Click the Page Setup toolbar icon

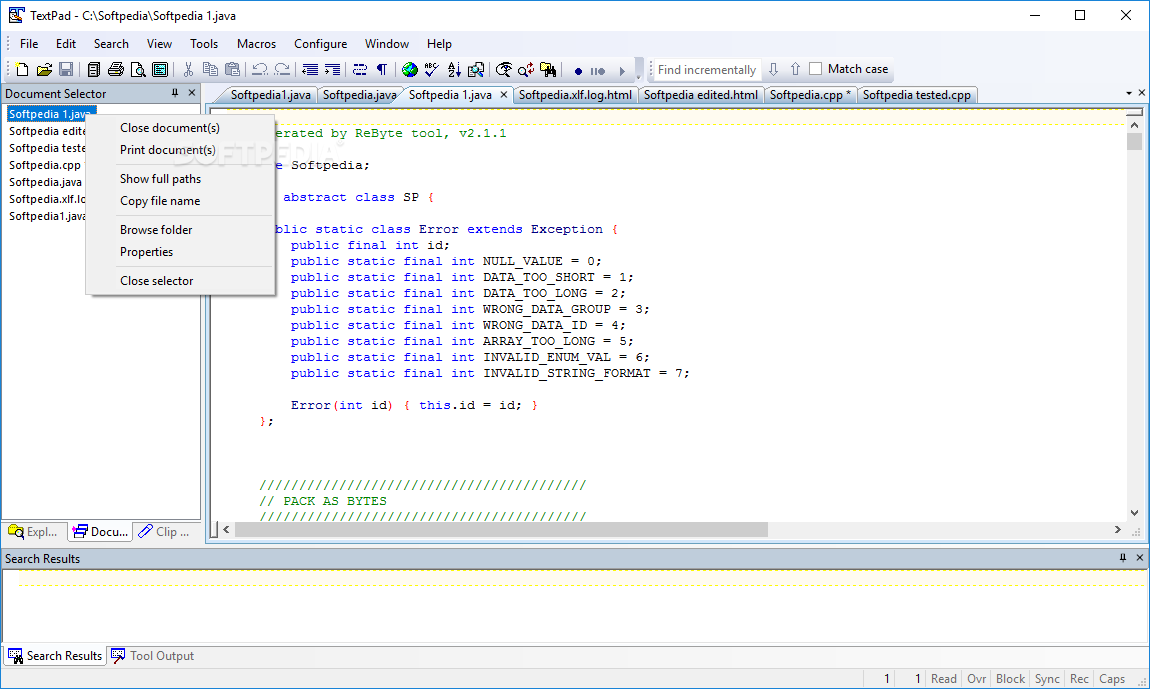click(160, 70)
